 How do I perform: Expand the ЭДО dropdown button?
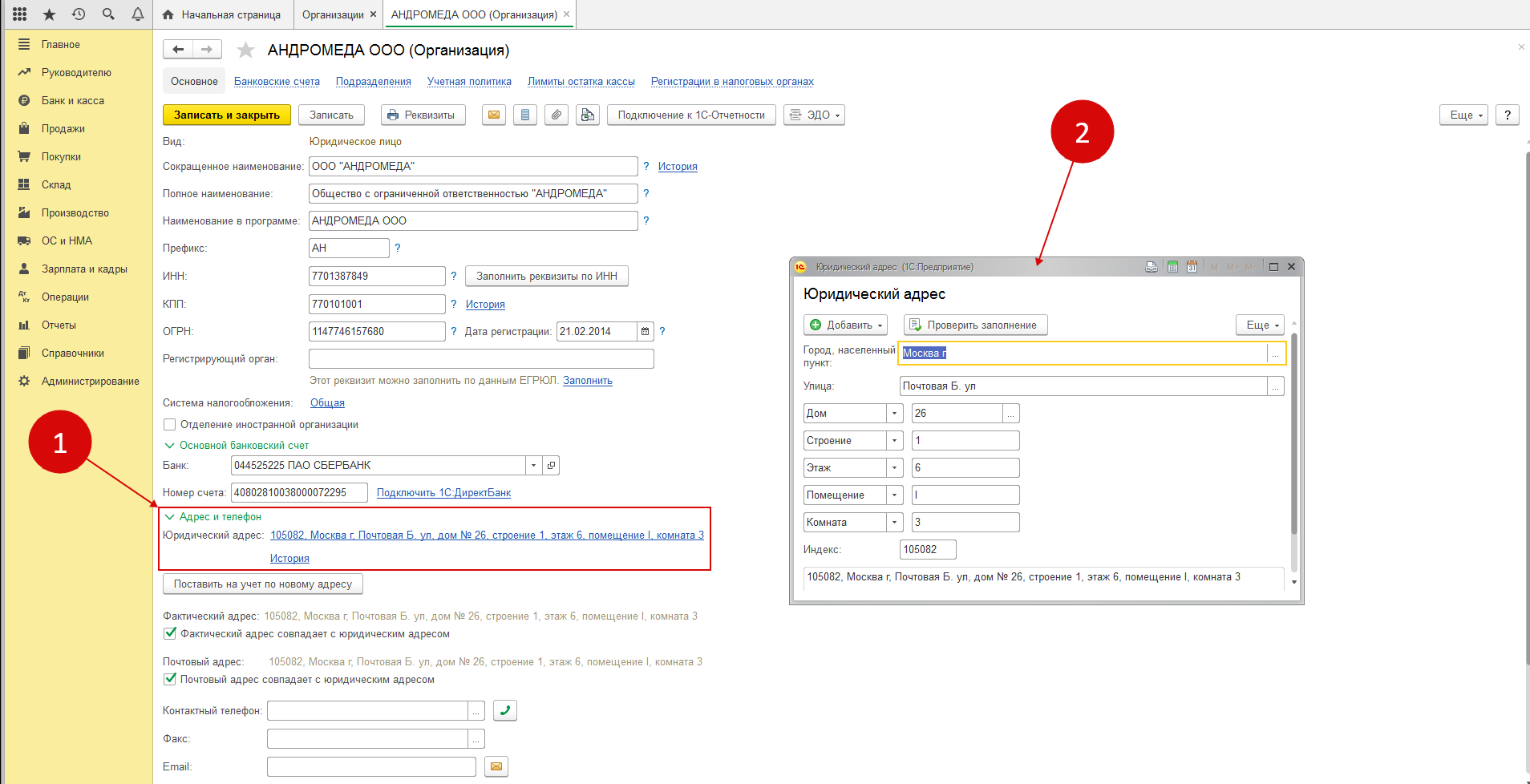click(x=814, y=115)
